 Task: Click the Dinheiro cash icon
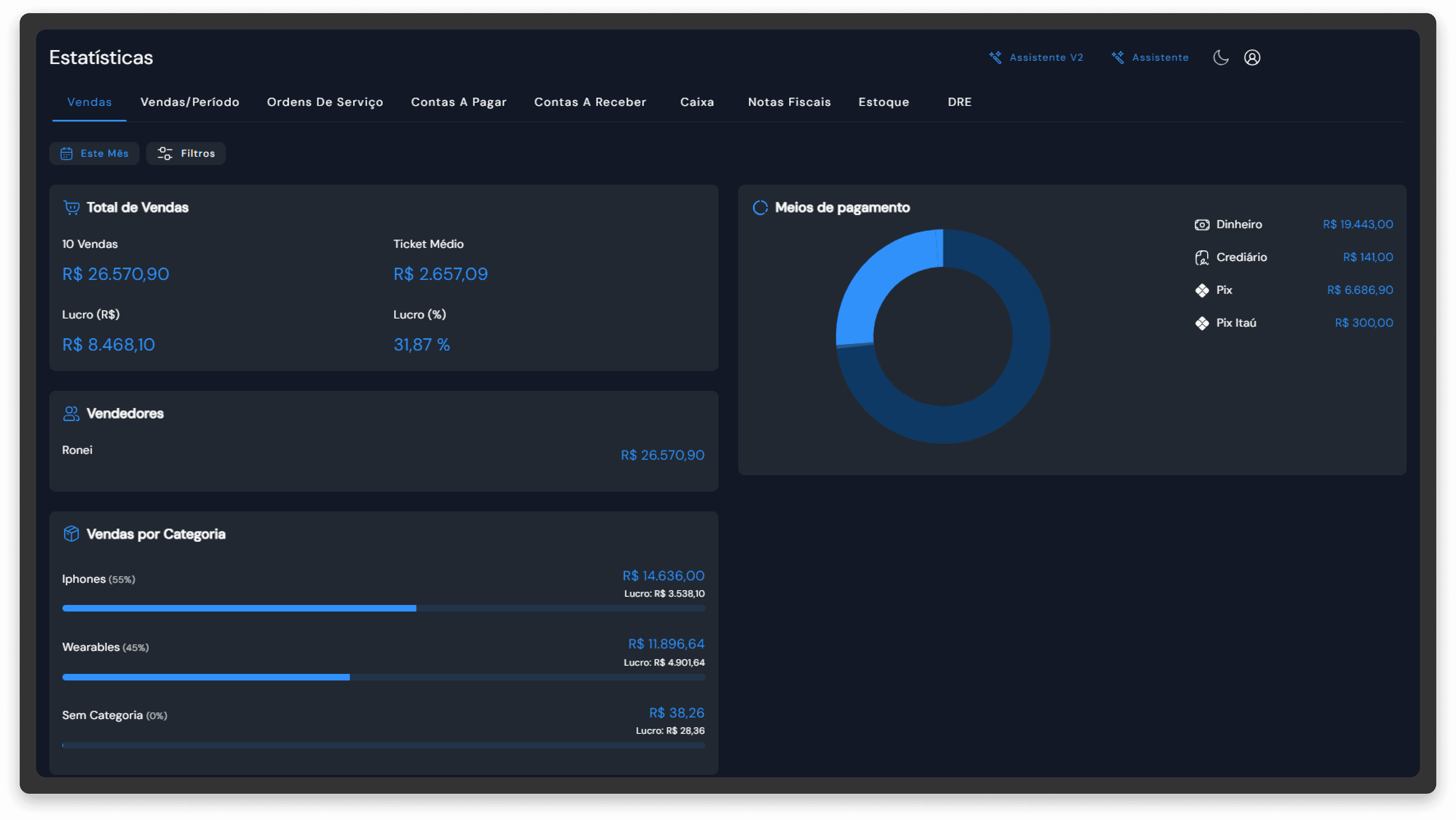click(x=1202, y=225)
